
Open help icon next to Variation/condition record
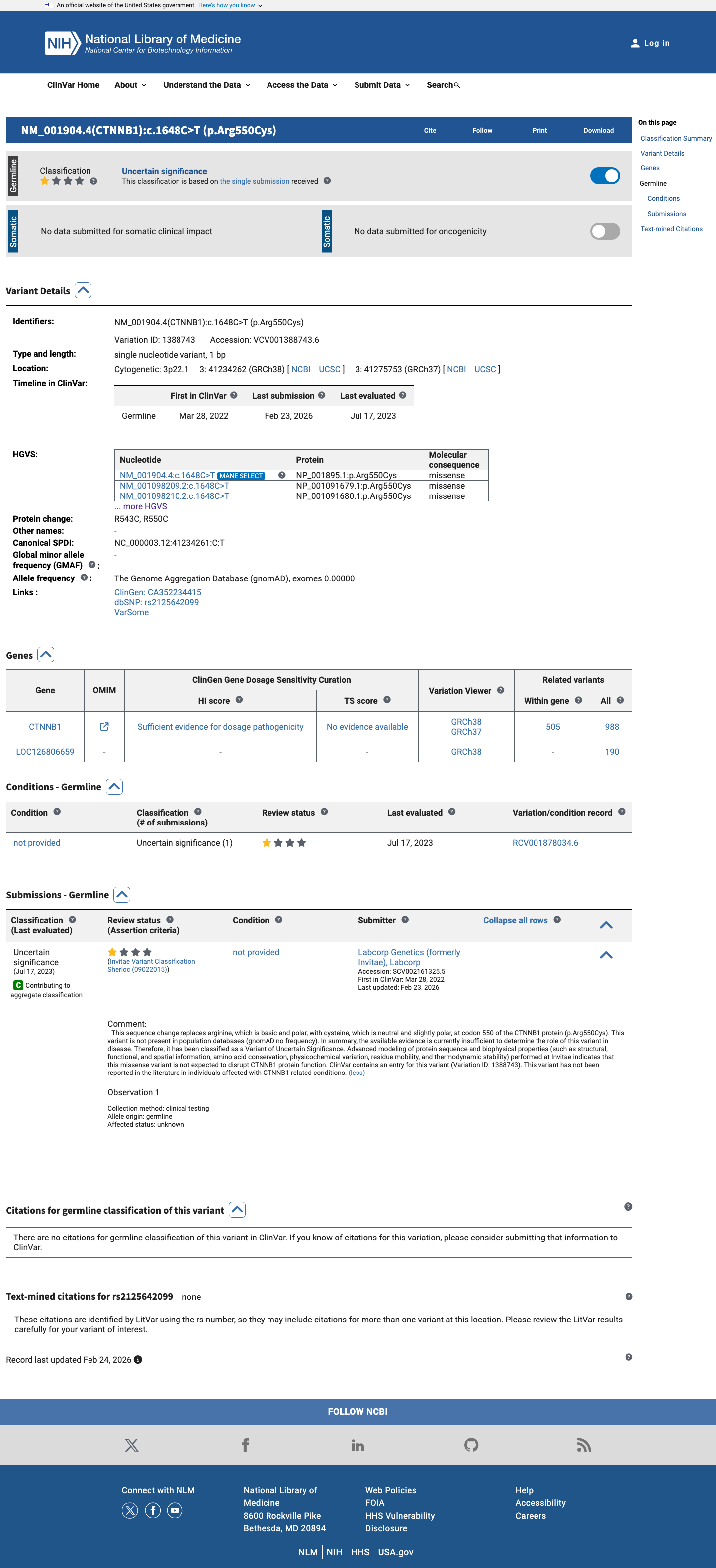622,812
